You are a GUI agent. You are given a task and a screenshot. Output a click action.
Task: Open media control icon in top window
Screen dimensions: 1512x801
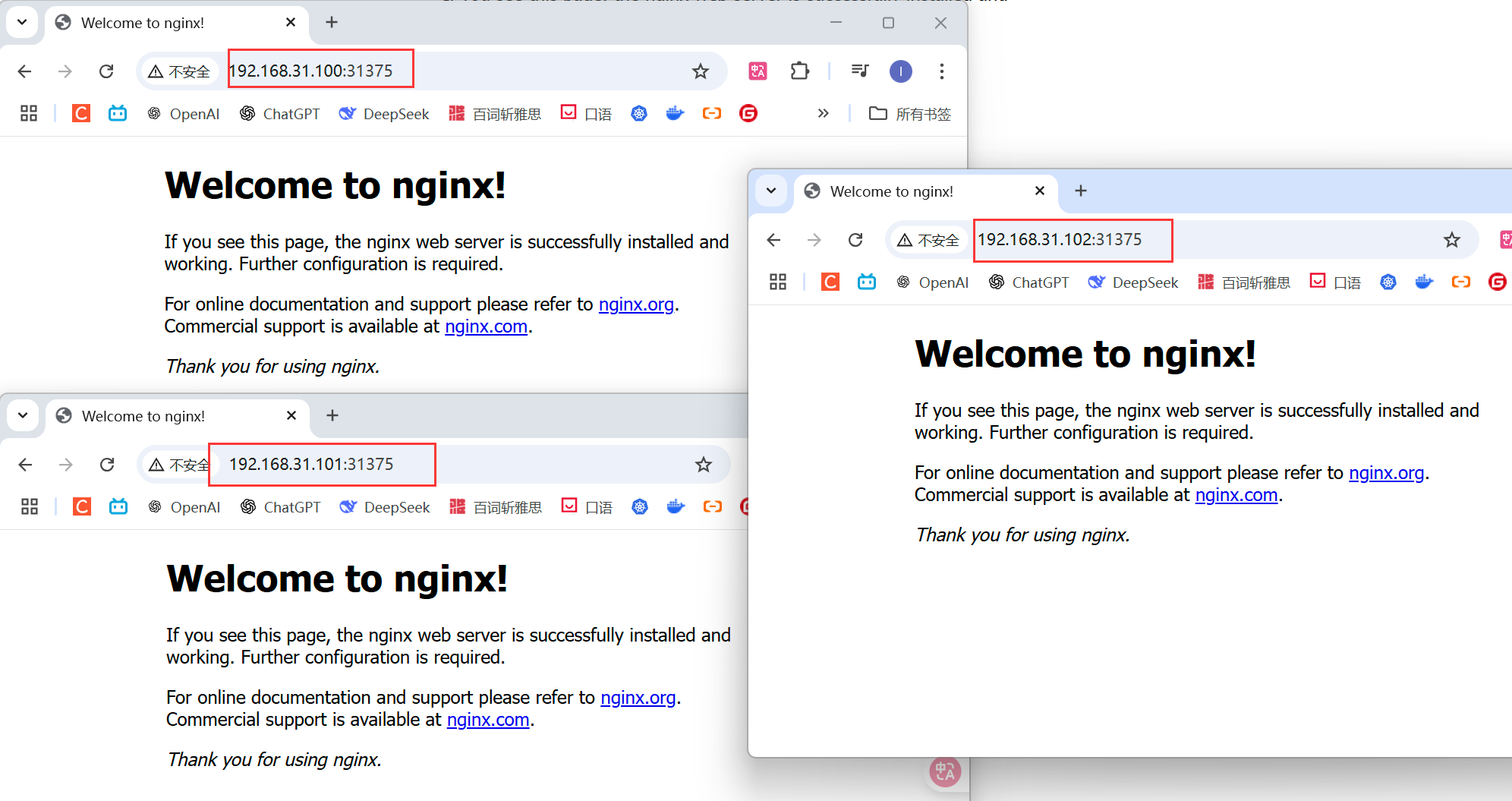860,71
